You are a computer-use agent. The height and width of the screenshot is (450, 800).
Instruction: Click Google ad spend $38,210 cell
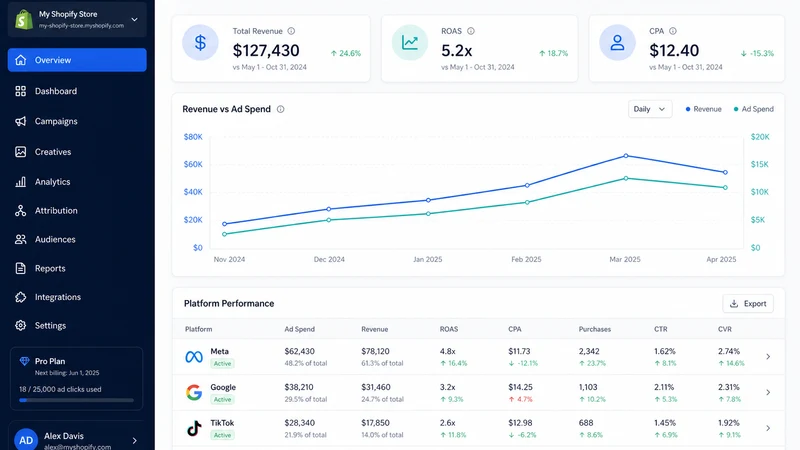click(x=299, y=387)
